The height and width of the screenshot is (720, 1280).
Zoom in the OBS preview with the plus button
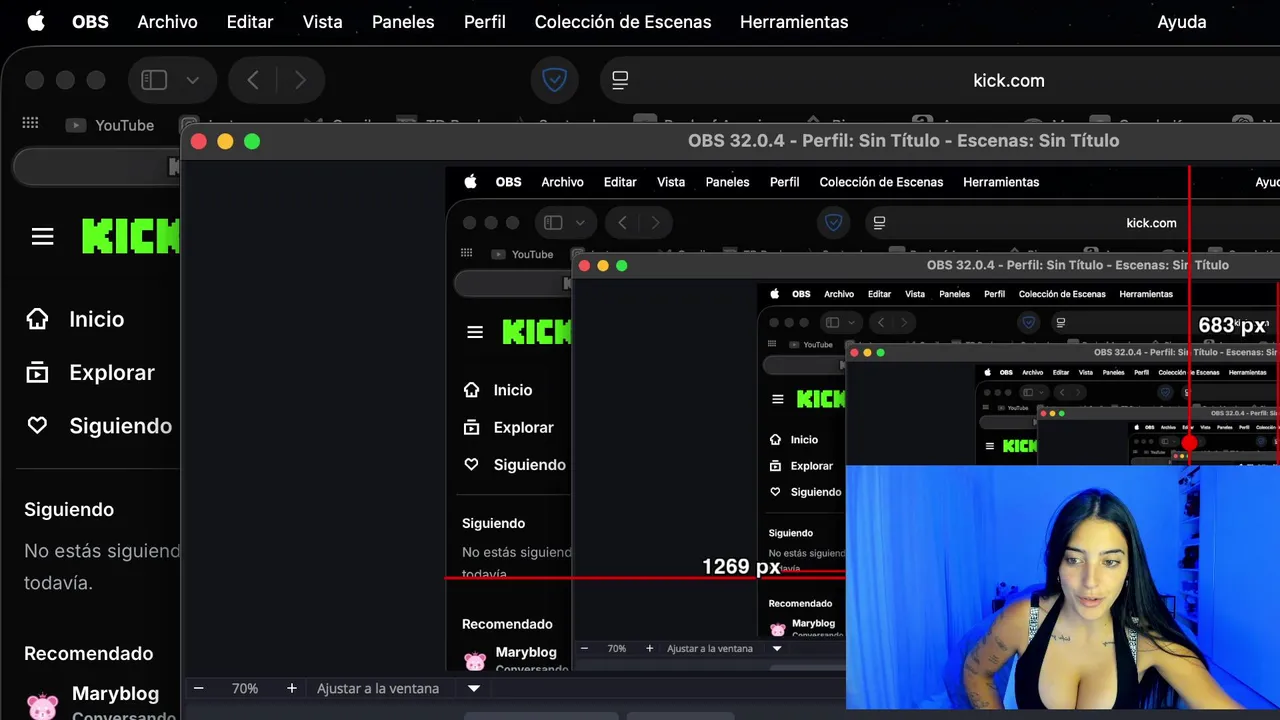point(291,688)
